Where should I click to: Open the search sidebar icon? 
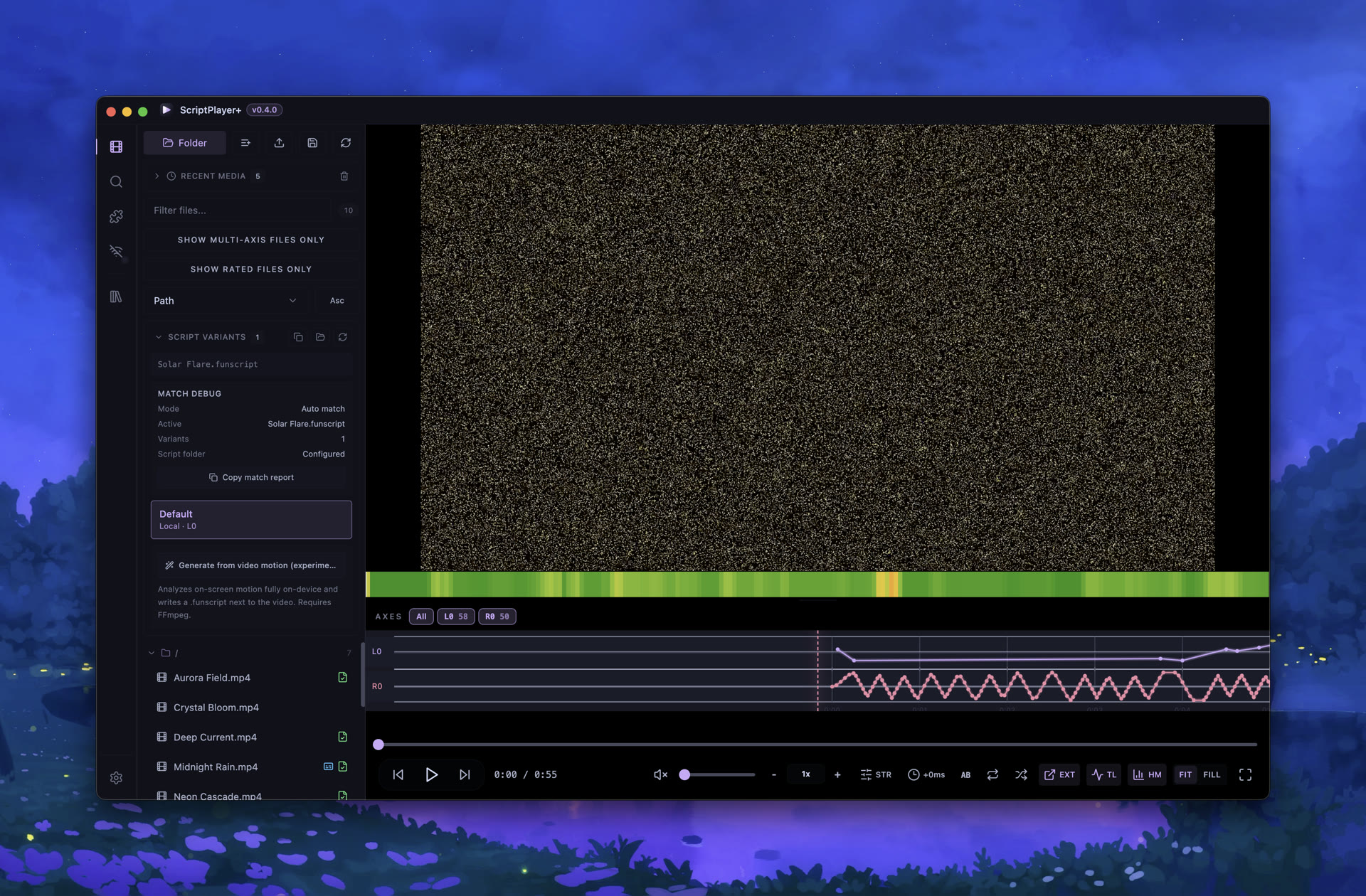tap(116, 181)
